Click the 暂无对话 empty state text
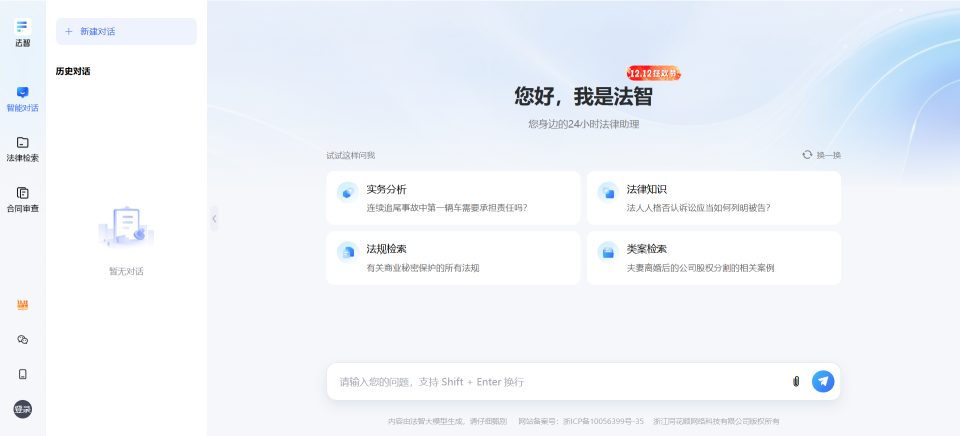This screenshot has width=960, height=436. (126, 271)
